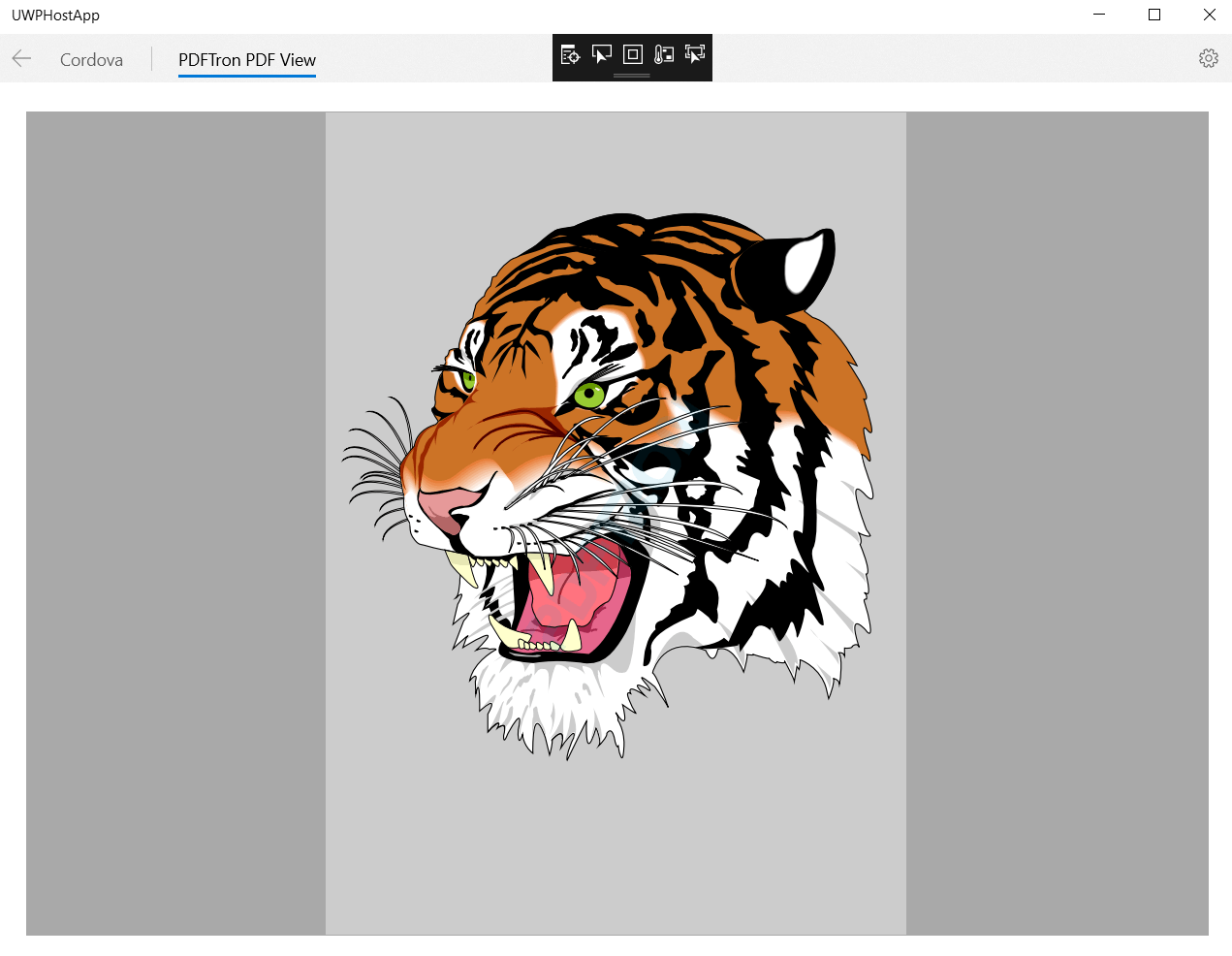The image size is (1232, 956).
Task: Click the UWPHostApp window title
Action: [55, 16]
